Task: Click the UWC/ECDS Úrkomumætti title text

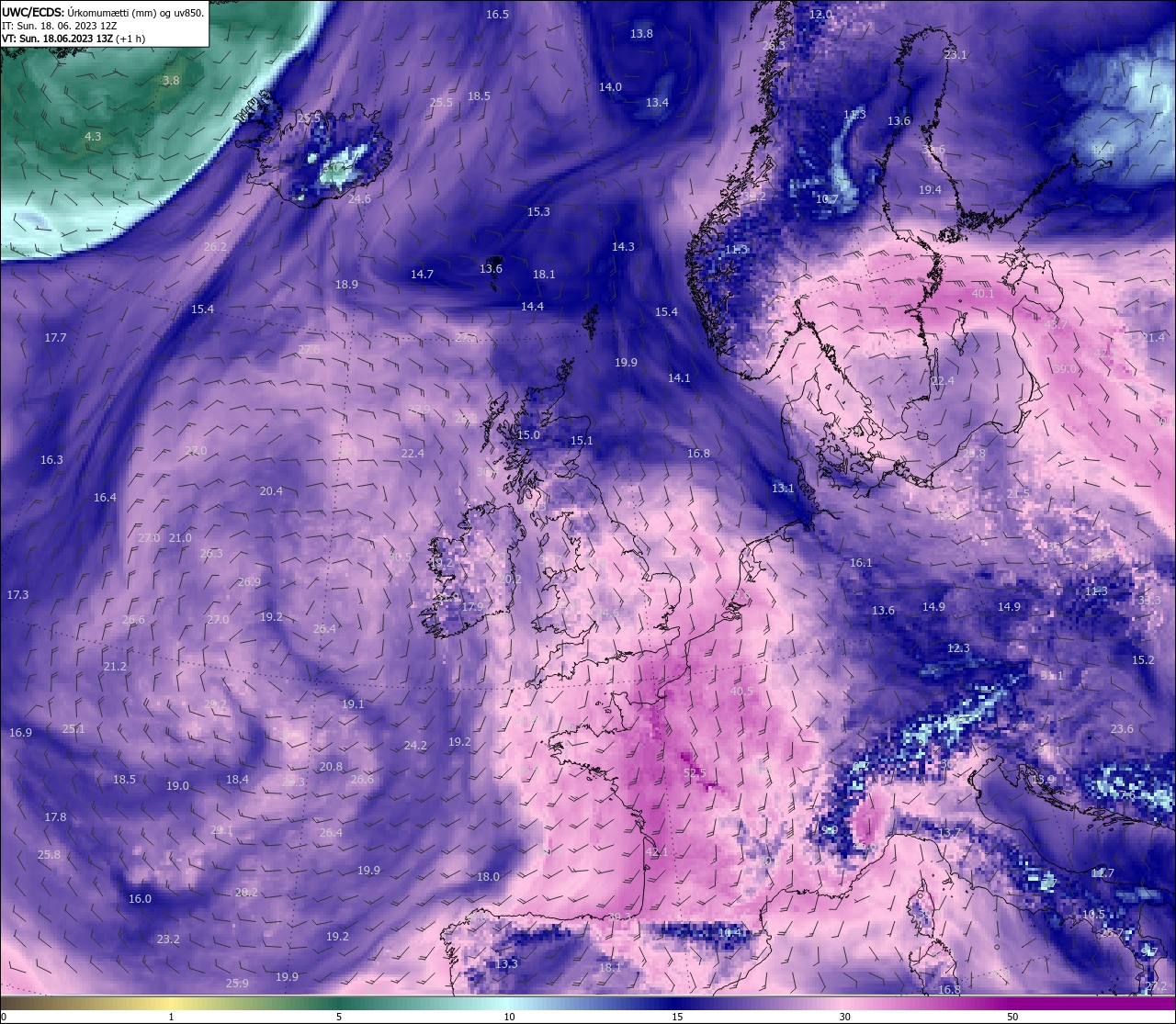Action: [103, 12]
